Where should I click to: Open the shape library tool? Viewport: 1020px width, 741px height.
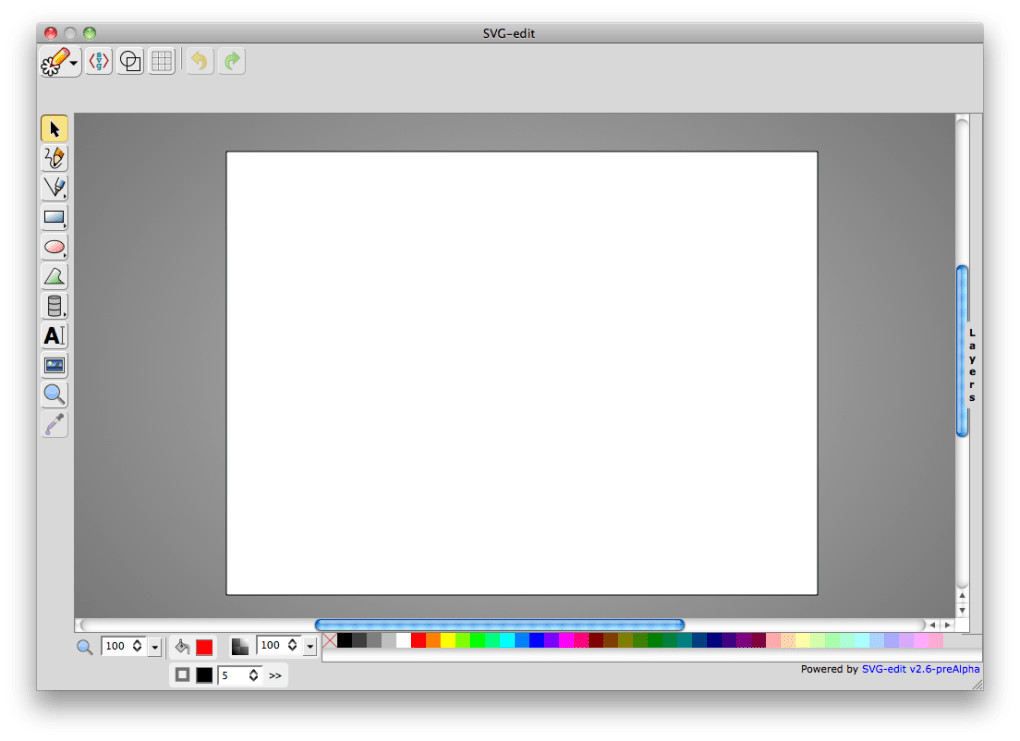(55, 306)
